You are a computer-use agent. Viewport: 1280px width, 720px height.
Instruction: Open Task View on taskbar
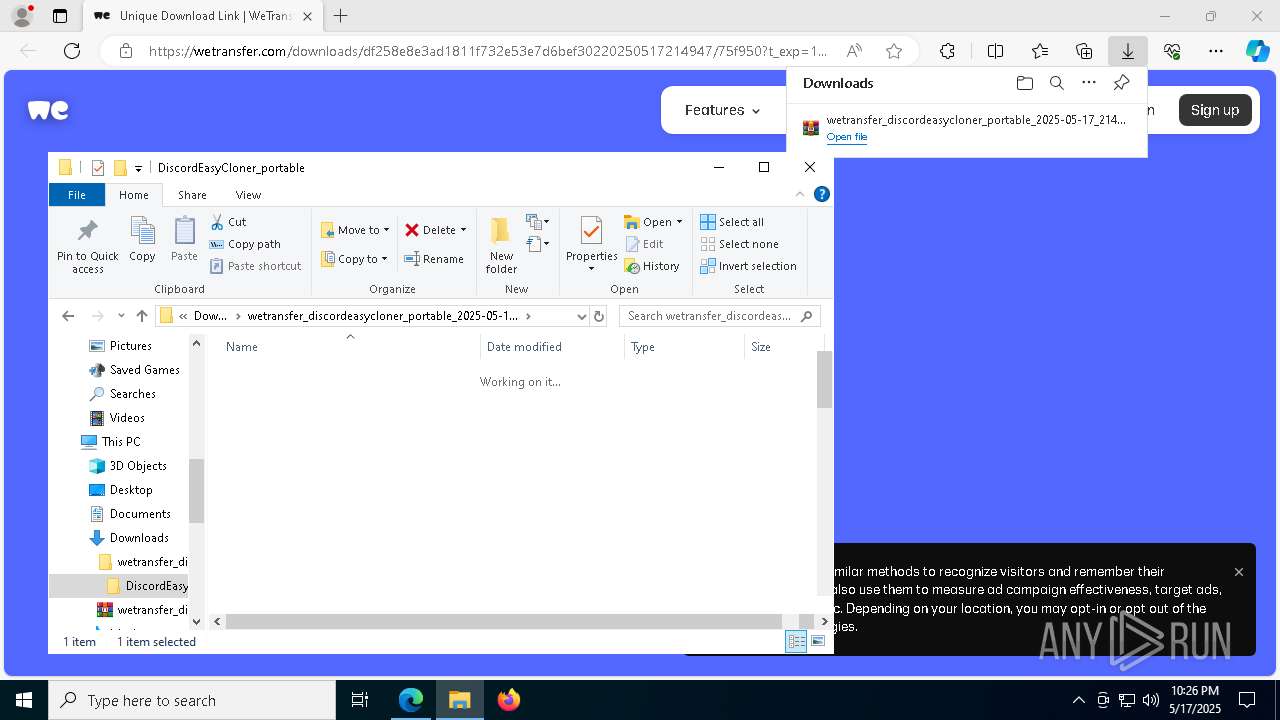pyautogui.click(x=360, y=700)
